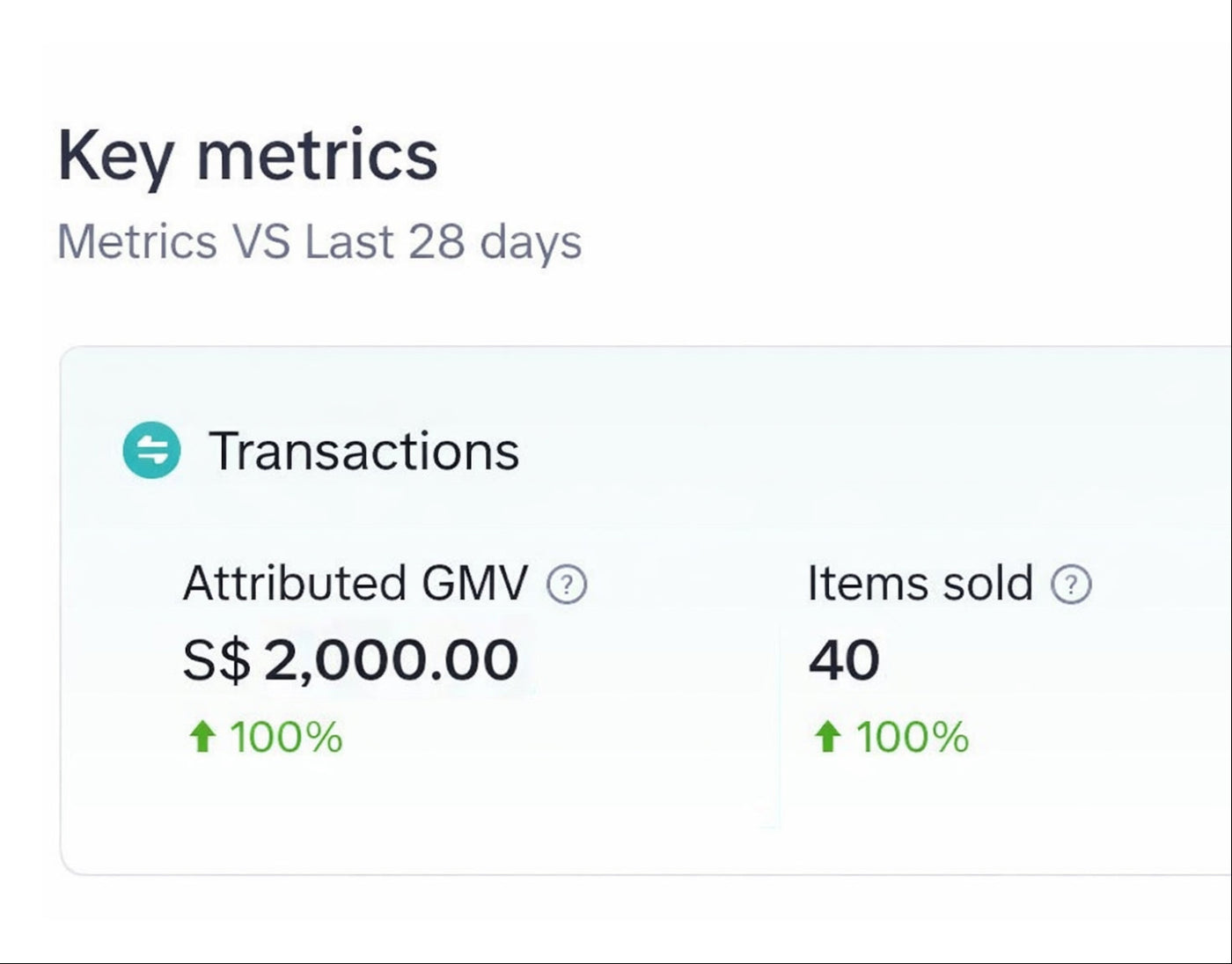This screenshot has height=964, width=1232.
Task: Click the teal Transactions swap icon
Action: click(x=151, y=451)
